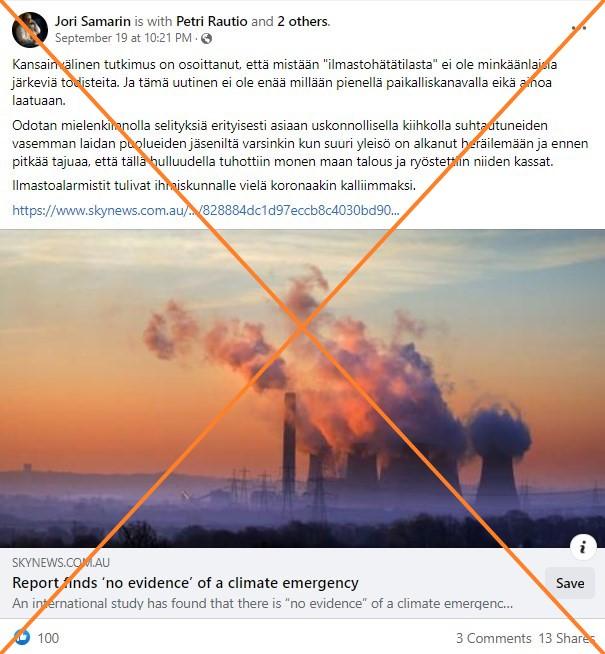Open Jori Samarin's profile picture avatar
Image resolution: width=605 pixels, height=654 pixels.
tap(30, 30)
